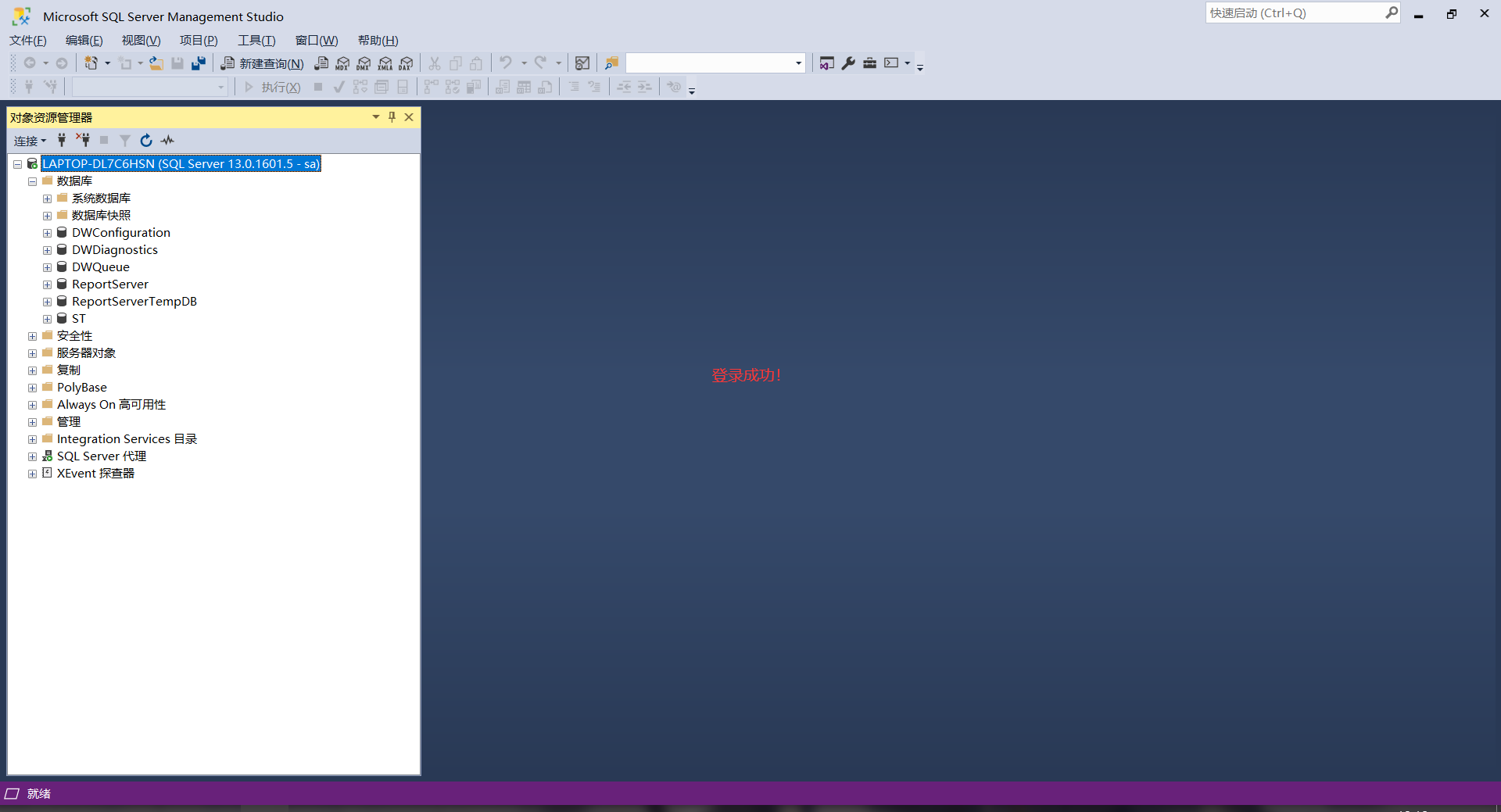Click the New Project toolbar icon
The image size is (1501, 812).
point(91,63)
